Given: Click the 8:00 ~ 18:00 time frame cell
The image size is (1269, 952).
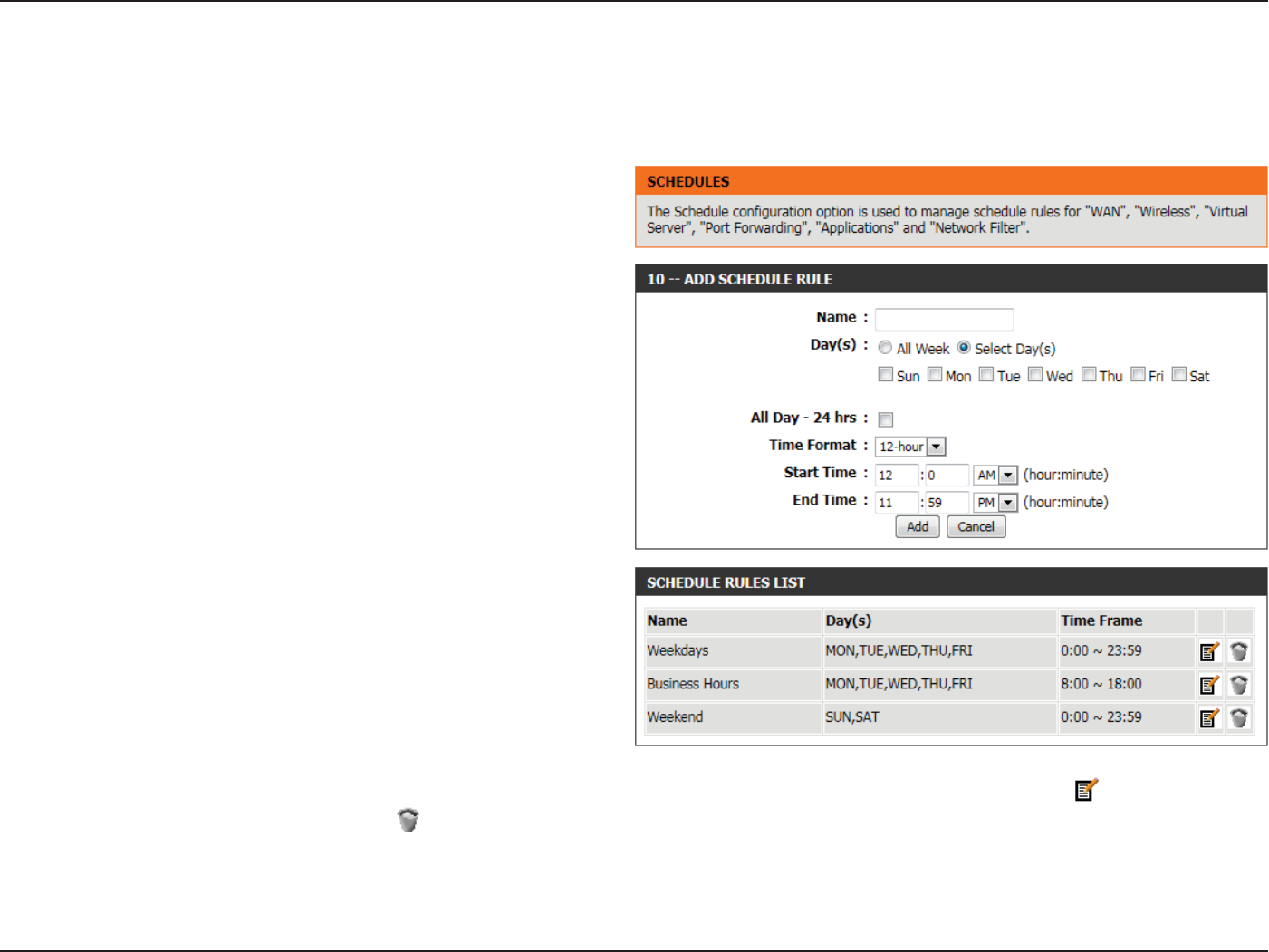Looking at the screenshot, I should point(1127,685).
